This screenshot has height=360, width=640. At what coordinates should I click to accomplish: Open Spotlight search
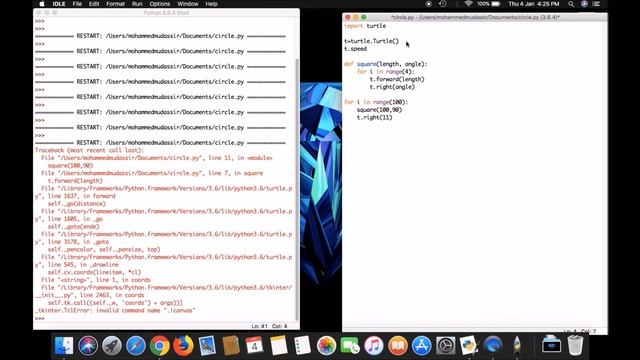click(571, 4)
